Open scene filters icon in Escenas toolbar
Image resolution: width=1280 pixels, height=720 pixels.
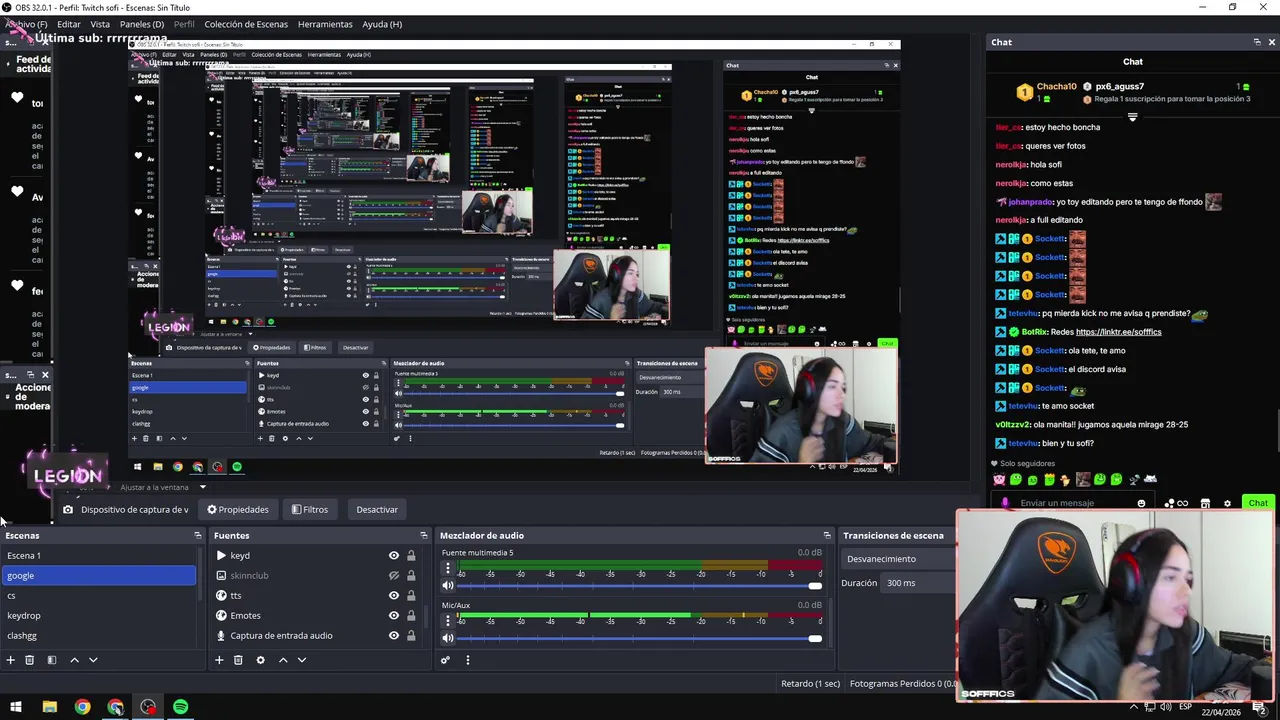click(x=51, y=660)
